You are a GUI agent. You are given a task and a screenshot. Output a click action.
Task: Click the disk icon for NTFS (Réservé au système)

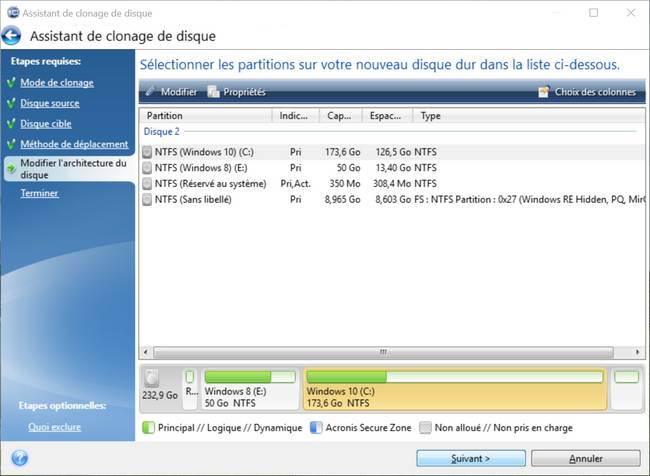tap(147, 184)
